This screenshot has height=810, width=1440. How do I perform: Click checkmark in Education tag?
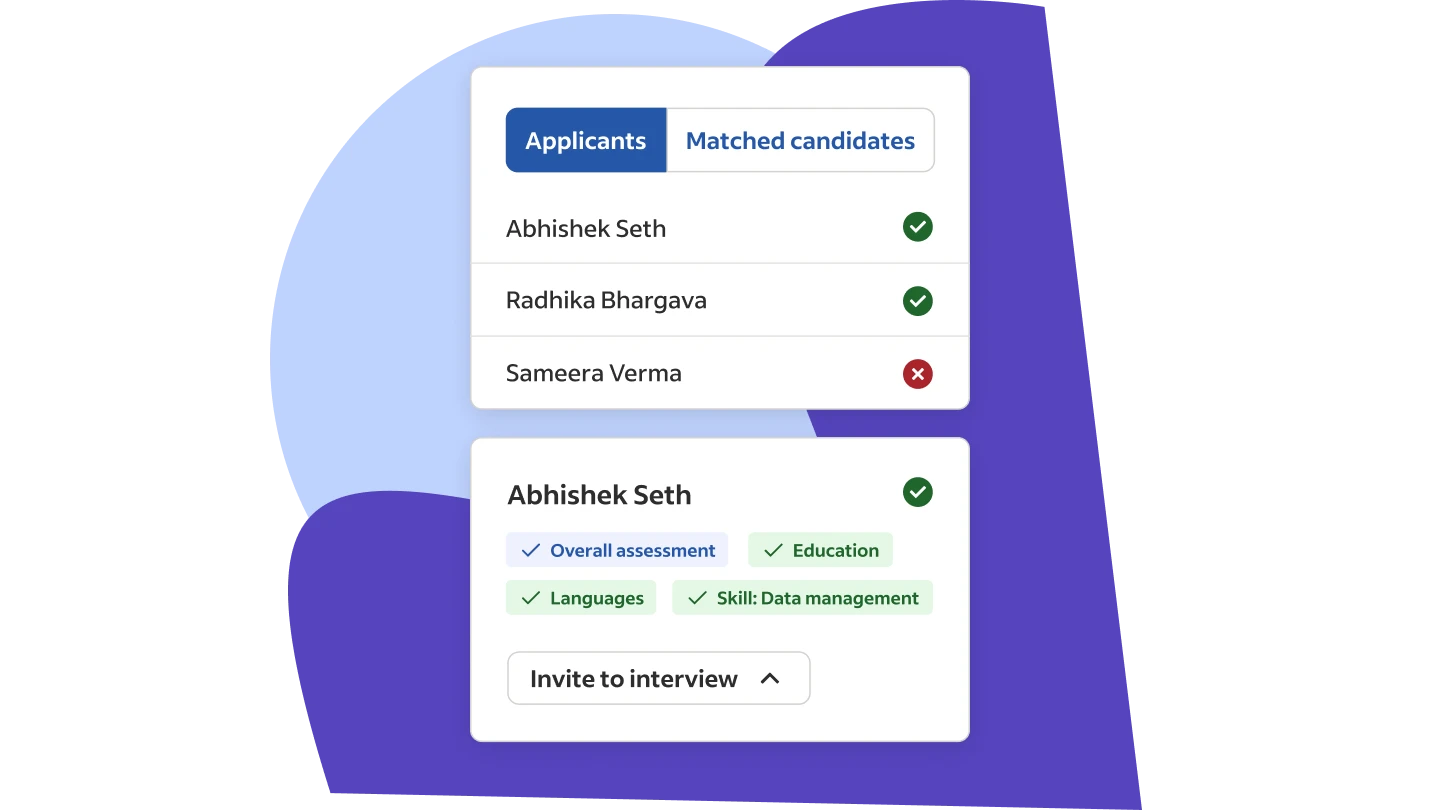coord(773,550)
